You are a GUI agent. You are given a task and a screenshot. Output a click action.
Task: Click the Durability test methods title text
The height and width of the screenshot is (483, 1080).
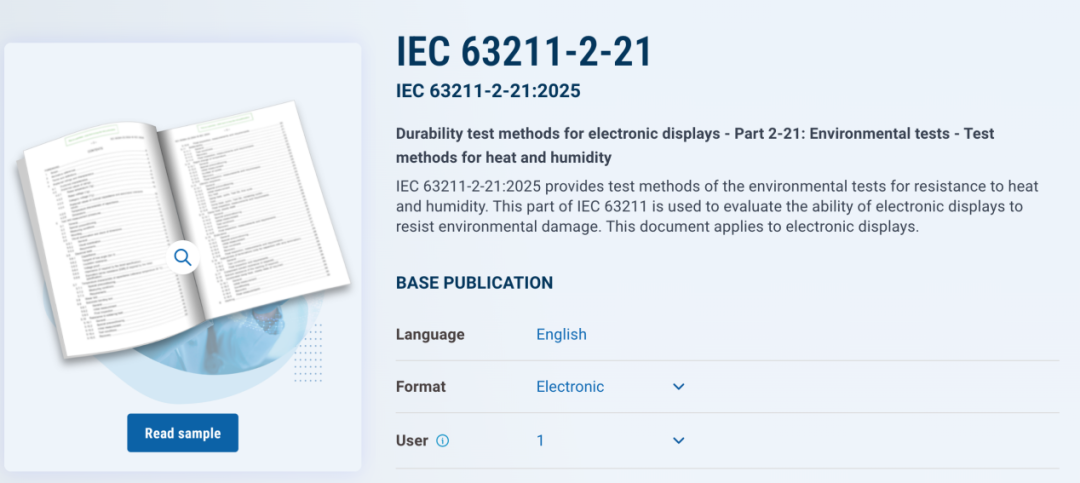point(695,145)
